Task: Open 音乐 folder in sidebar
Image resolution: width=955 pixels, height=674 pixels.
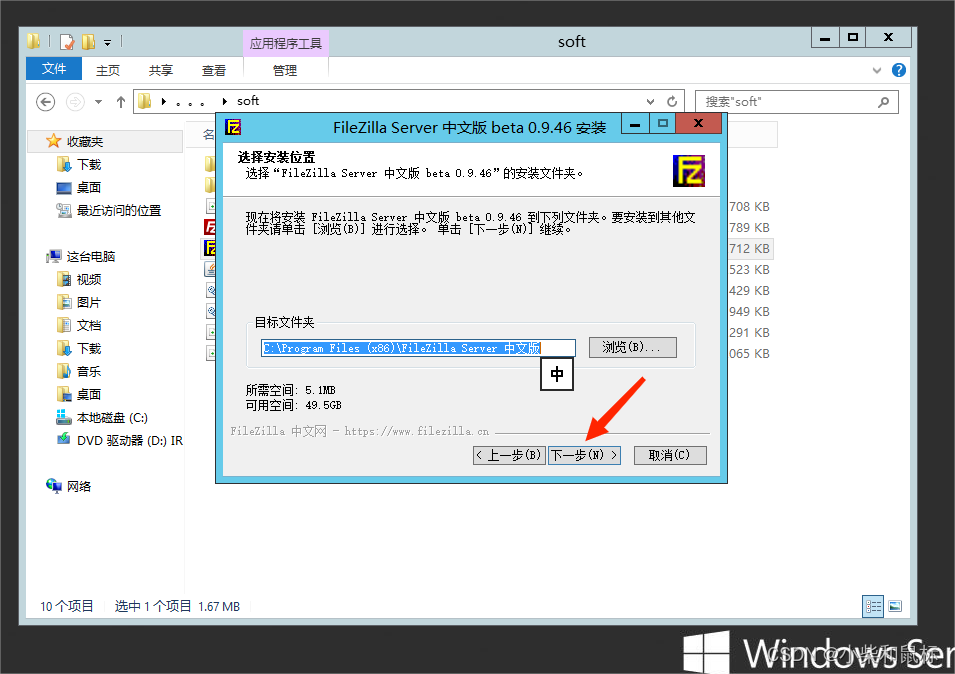Action: 89,371
